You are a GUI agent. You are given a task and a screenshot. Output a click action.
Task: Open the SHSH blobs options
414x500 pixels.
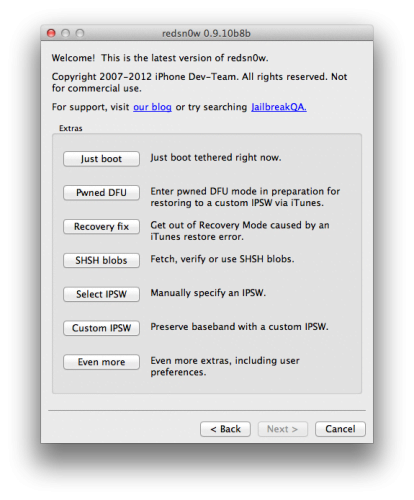[101, 260]
